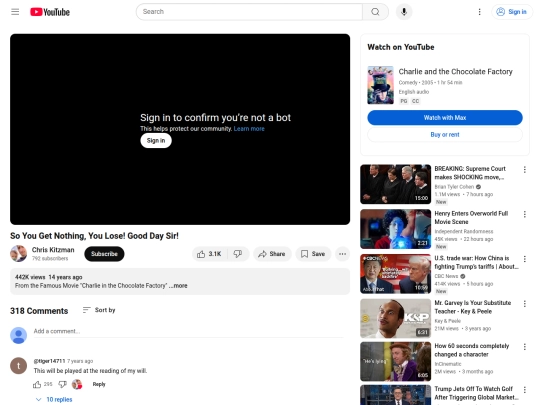This screenshot has height=405, width=540.
Task: Click the search magnifier button
Action: (x=375, y=12)
